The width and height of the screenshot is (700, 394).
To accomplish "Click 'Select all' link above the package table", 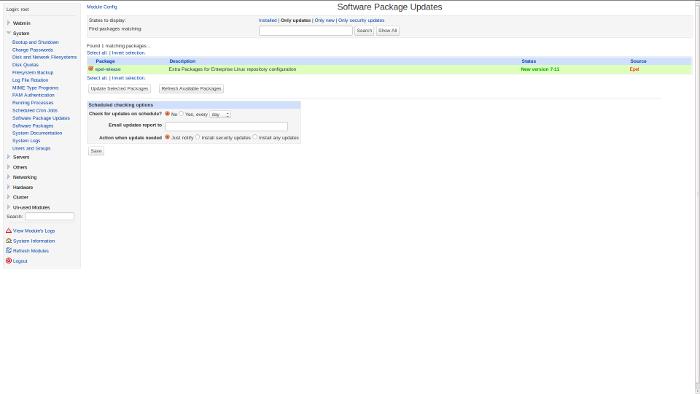I will [97, 53].
